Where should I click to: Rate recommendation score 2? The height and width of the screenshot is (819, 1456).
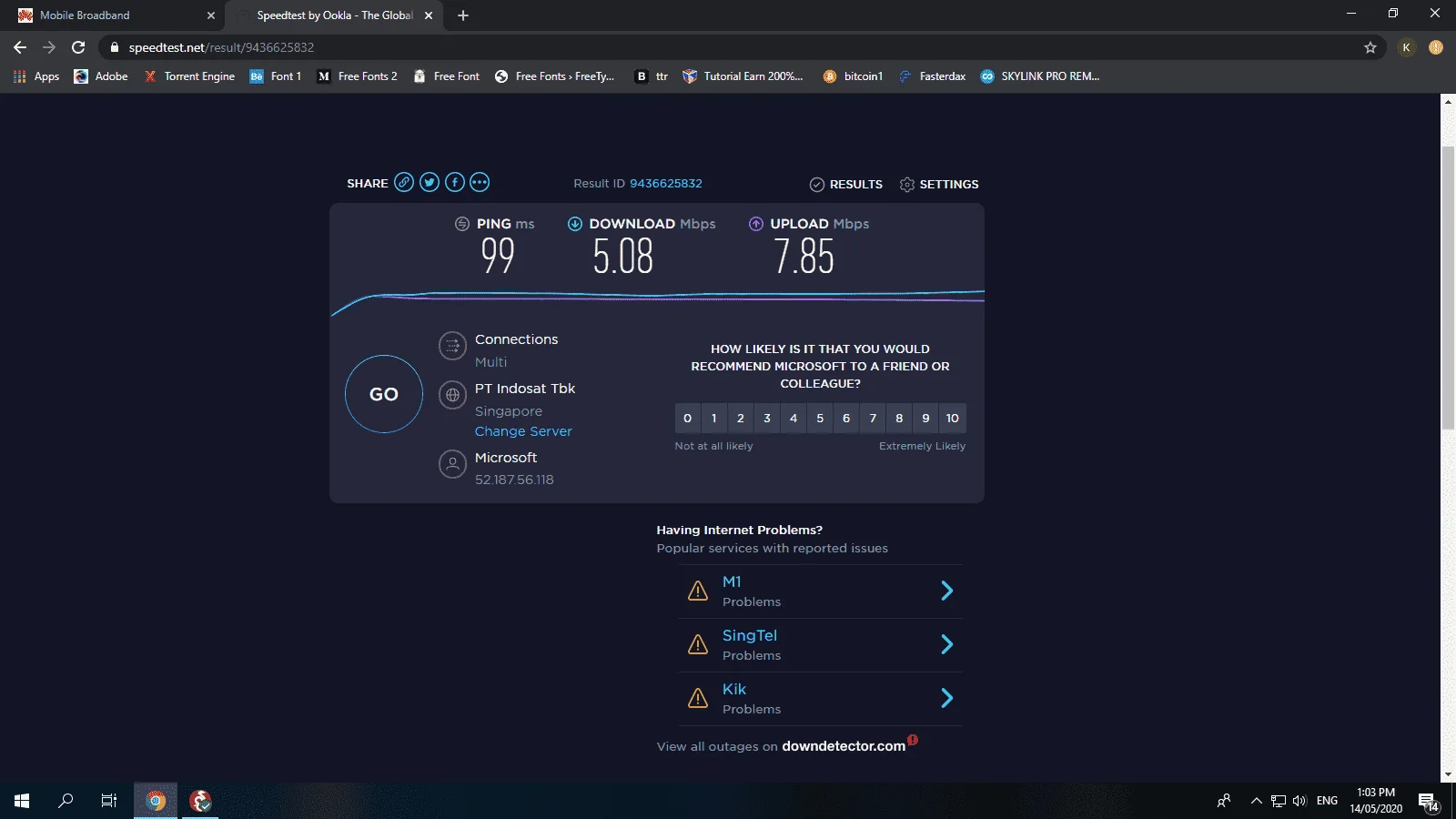click(741, 418)
